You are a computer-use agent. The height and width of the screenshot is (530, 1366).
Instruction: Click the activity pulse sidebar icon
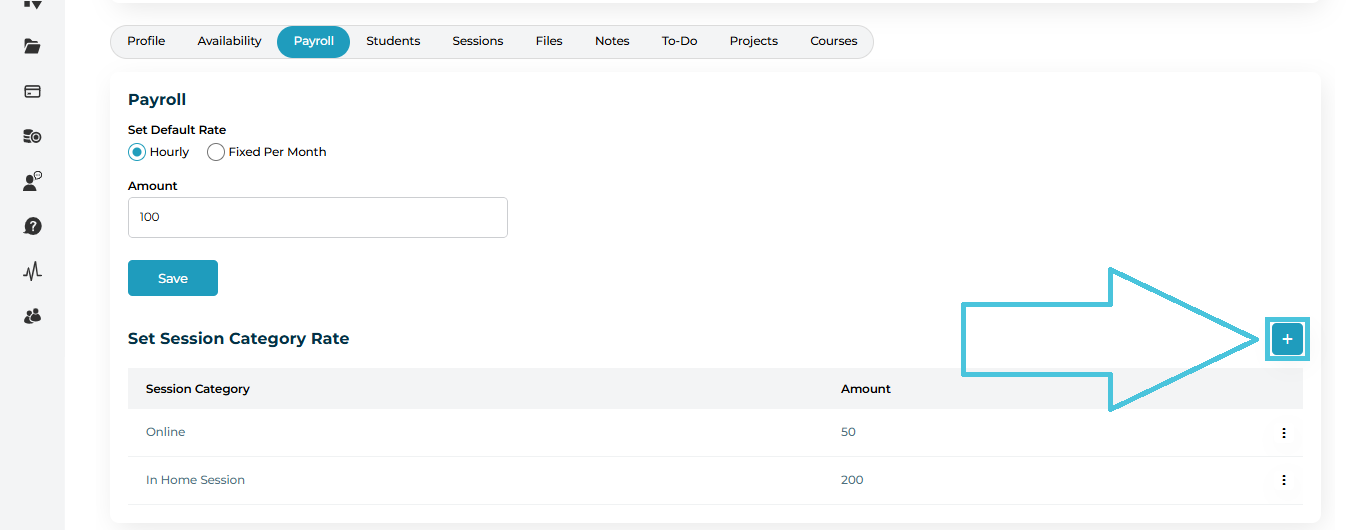pyautogui.click(x=32, y=271)
